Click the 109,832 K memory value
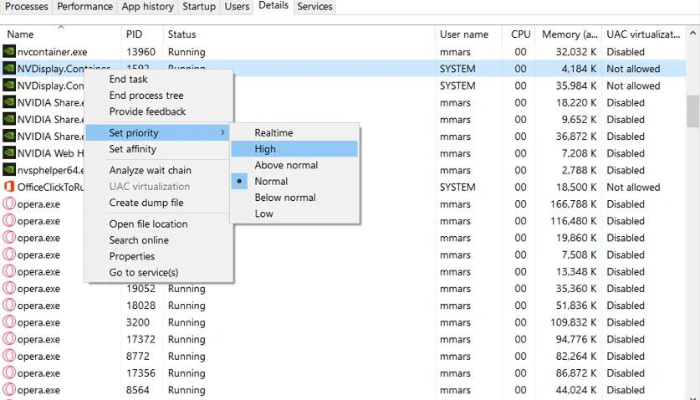 (x=574, y=322)
